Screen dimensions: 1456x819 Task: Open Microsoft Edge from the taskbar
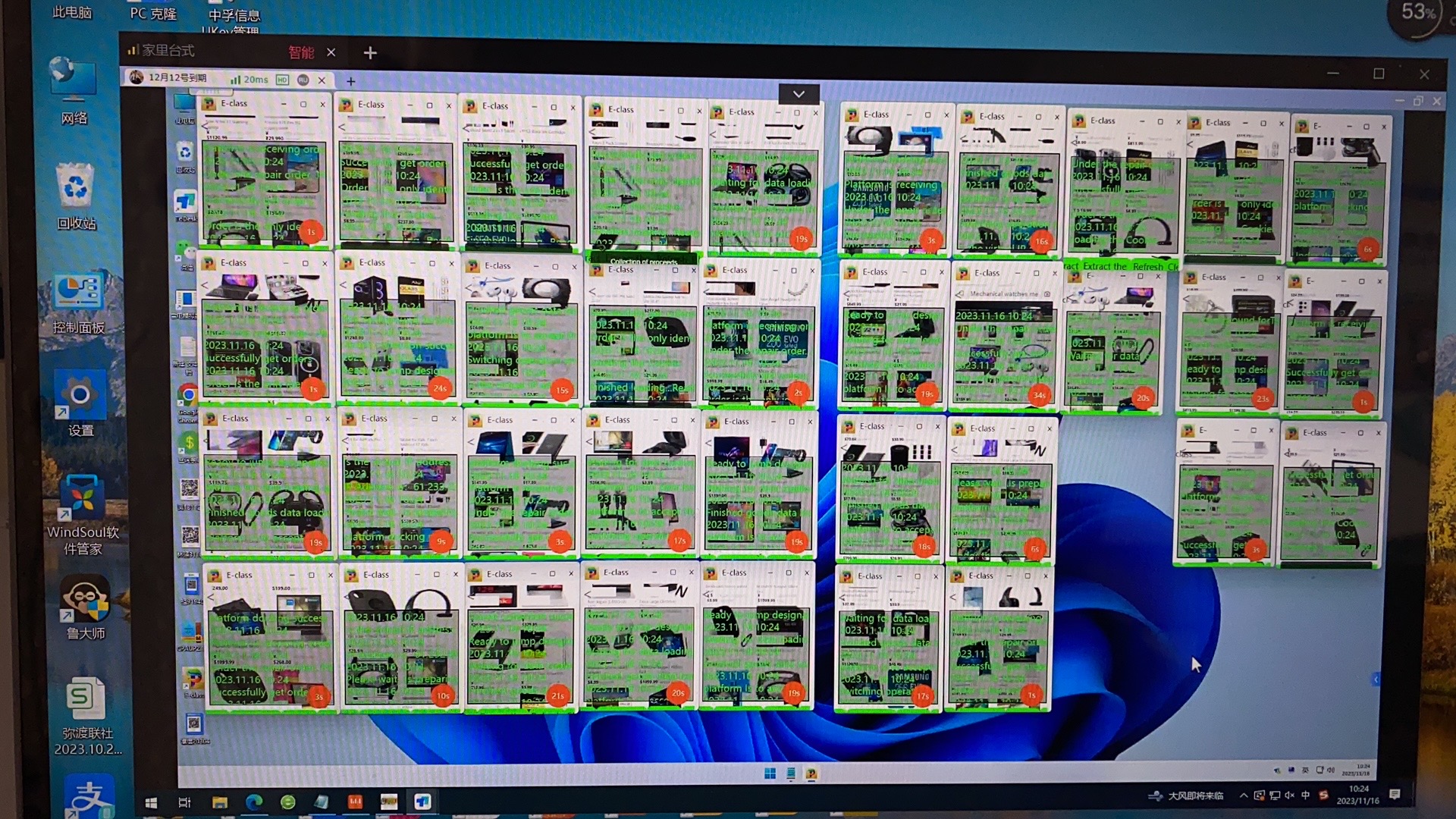tap(254, 802)
